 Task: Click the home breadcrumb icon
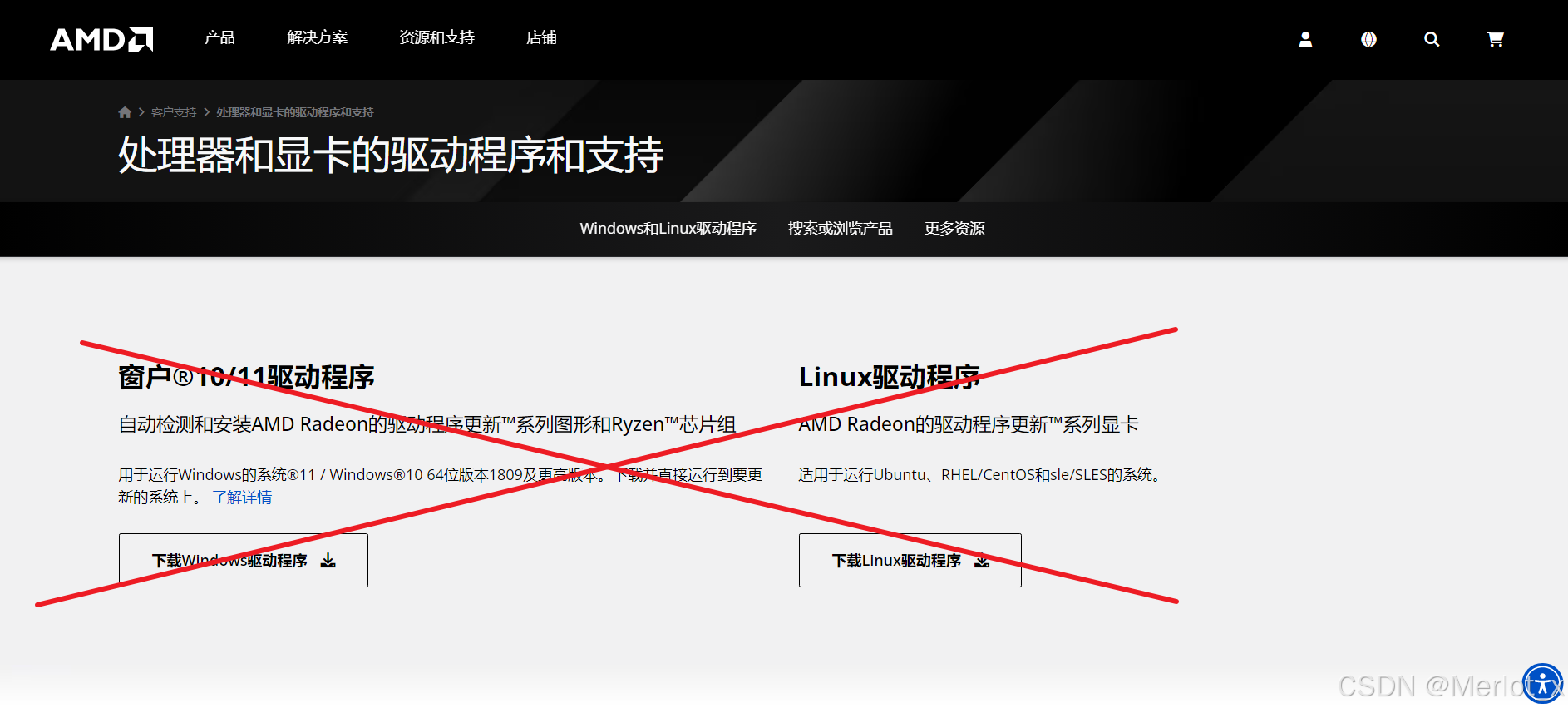coord(125,112)
